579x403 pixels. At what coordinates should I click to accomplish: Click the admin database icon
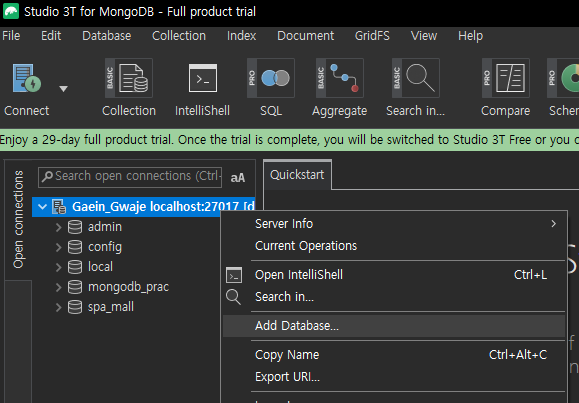tap(75, 227)
